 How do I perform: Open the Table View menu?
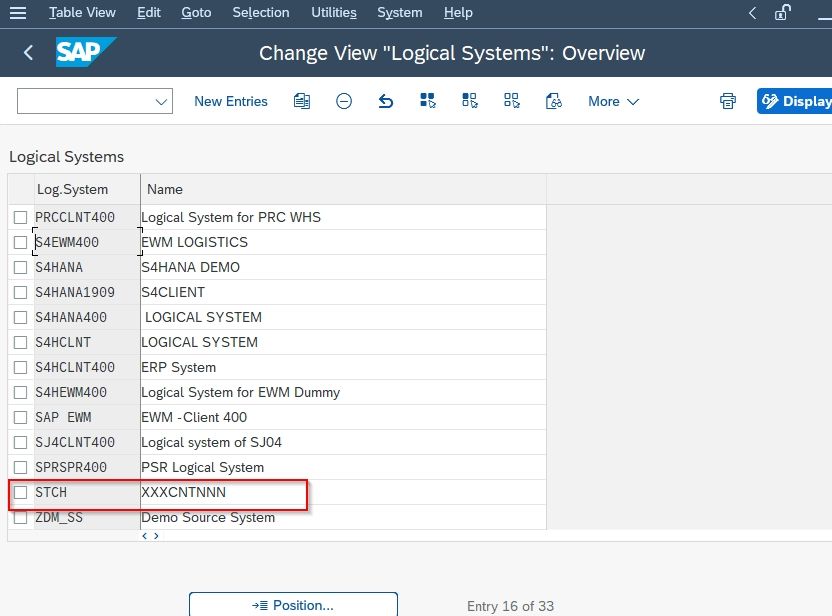coord(82,13)
